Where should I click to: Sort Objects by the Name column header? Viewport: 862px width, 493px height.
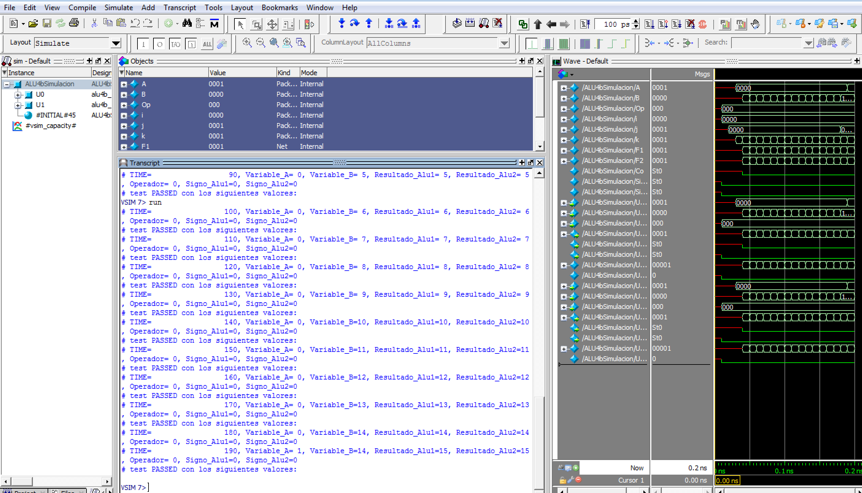tap(166, 73)
